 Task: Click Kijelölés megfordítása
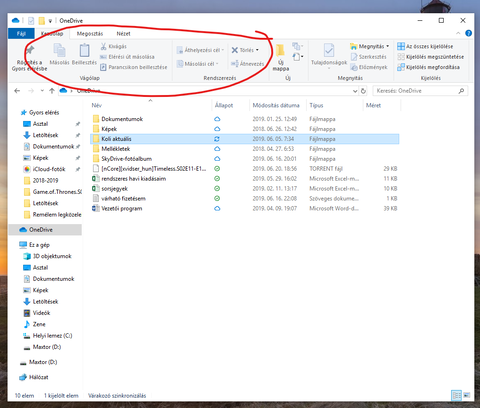tap(428, 67)
